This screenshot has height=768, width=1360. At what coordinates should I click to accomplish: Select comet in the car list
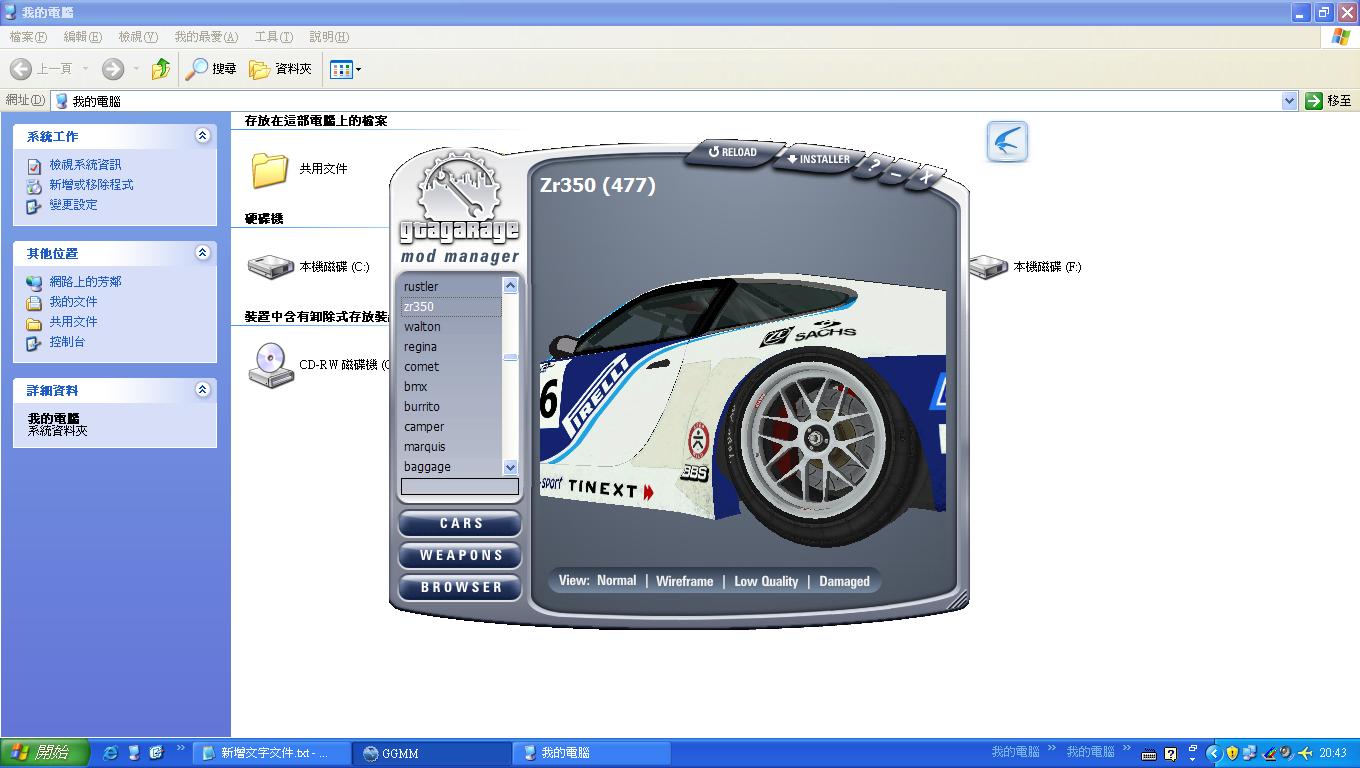(451, 367)
